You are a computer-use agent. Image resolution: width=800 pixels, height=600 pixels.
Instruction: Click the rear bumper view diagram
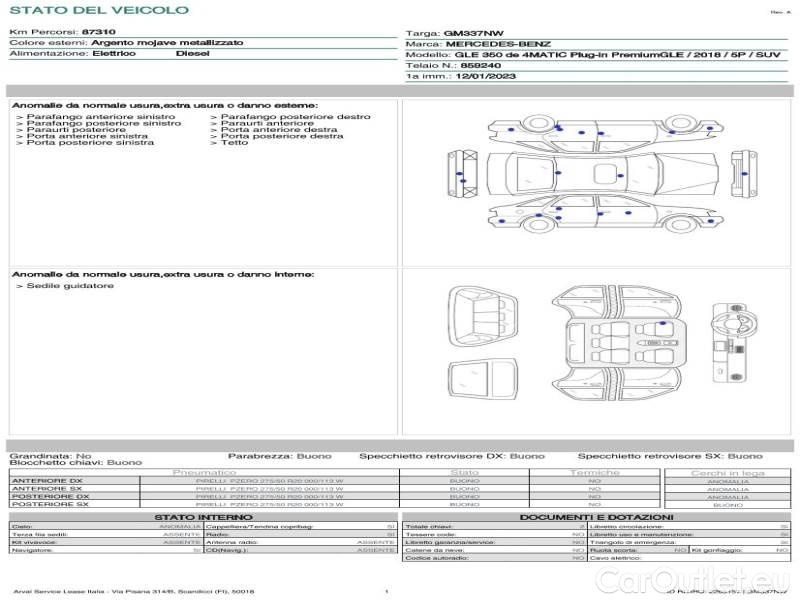coord(463,174)
